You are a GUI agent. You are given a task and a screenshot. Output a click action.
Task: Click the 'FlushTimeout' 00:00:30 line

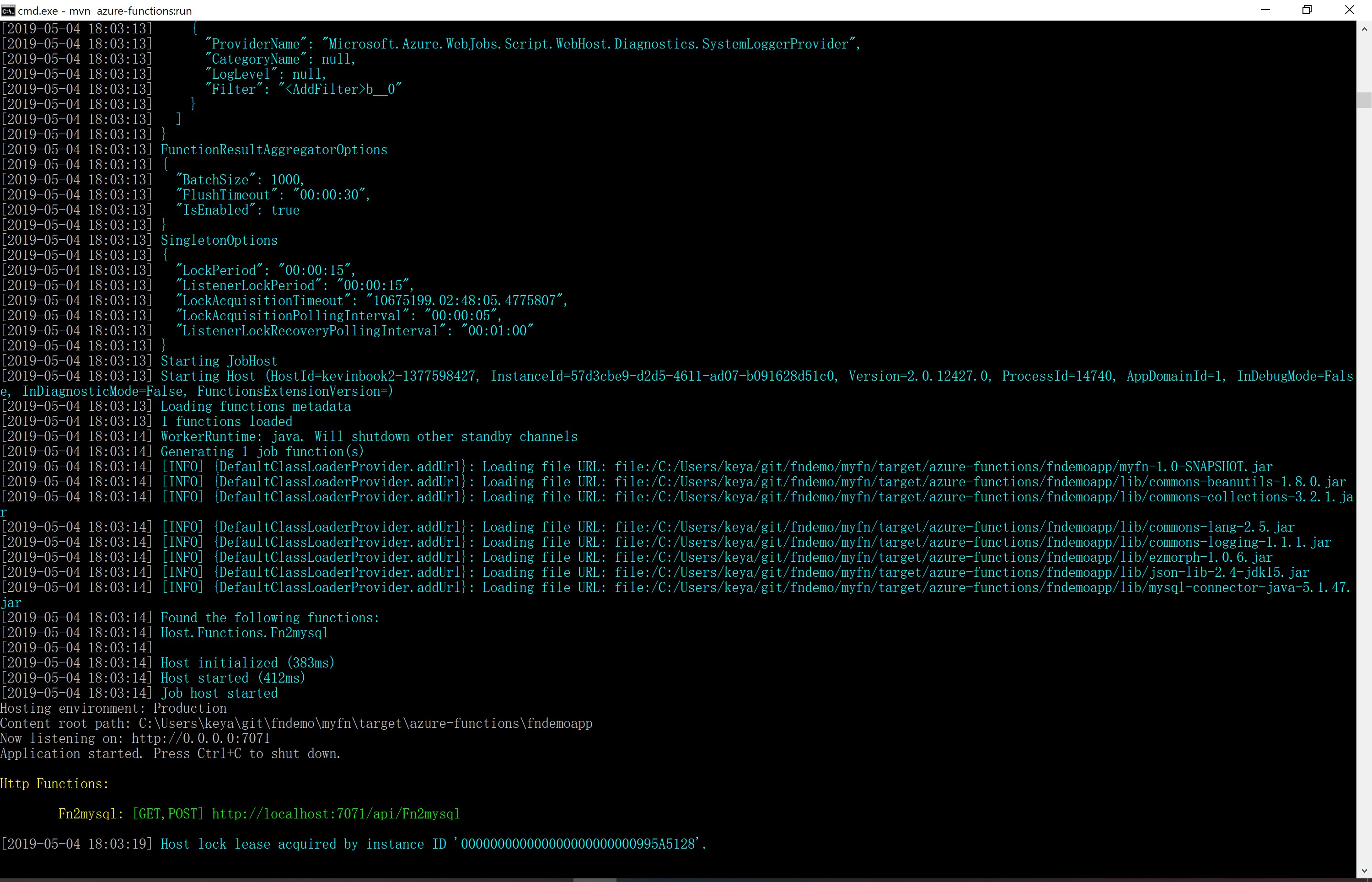(x=186, y=195)
